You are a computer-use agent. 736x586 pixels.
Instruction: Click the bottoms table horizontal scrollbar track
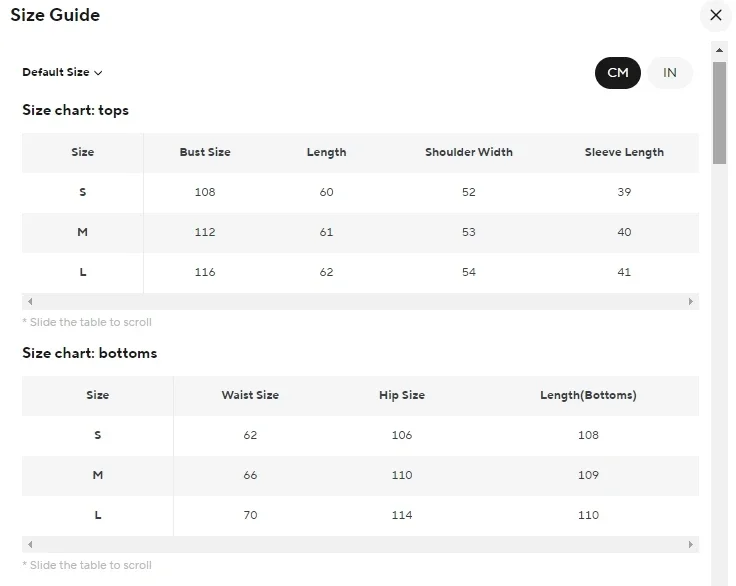tap(360, 544)
